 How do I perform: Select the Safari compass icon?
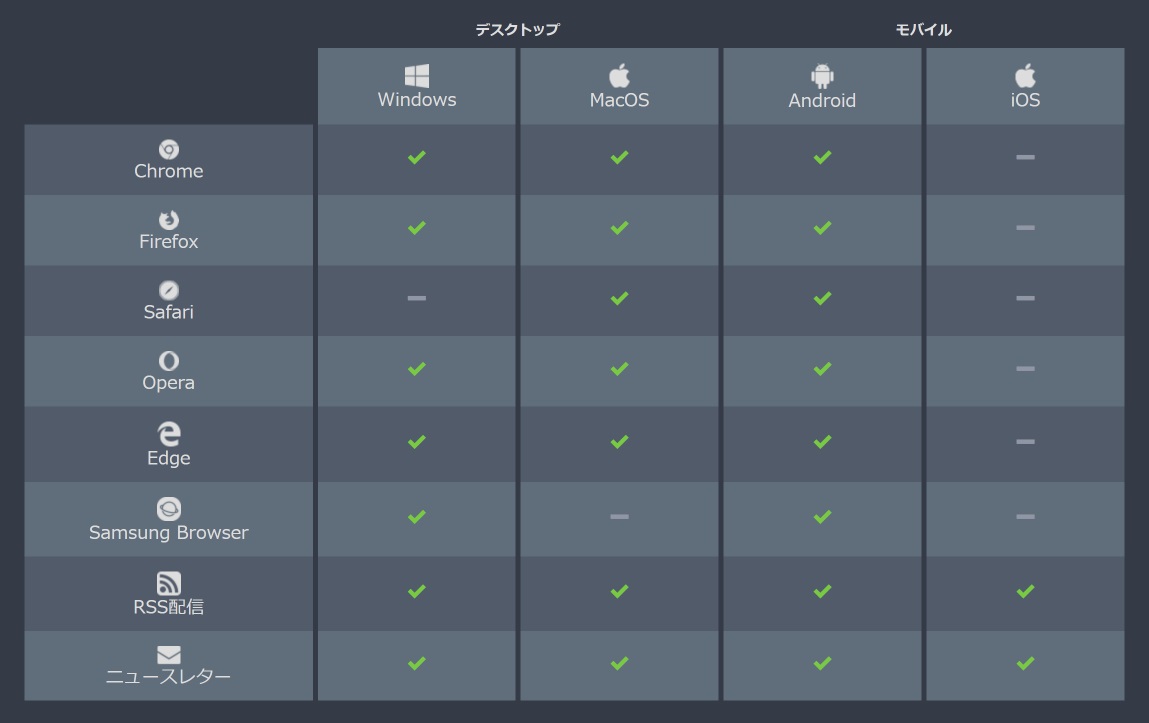(x=169, y=291)
